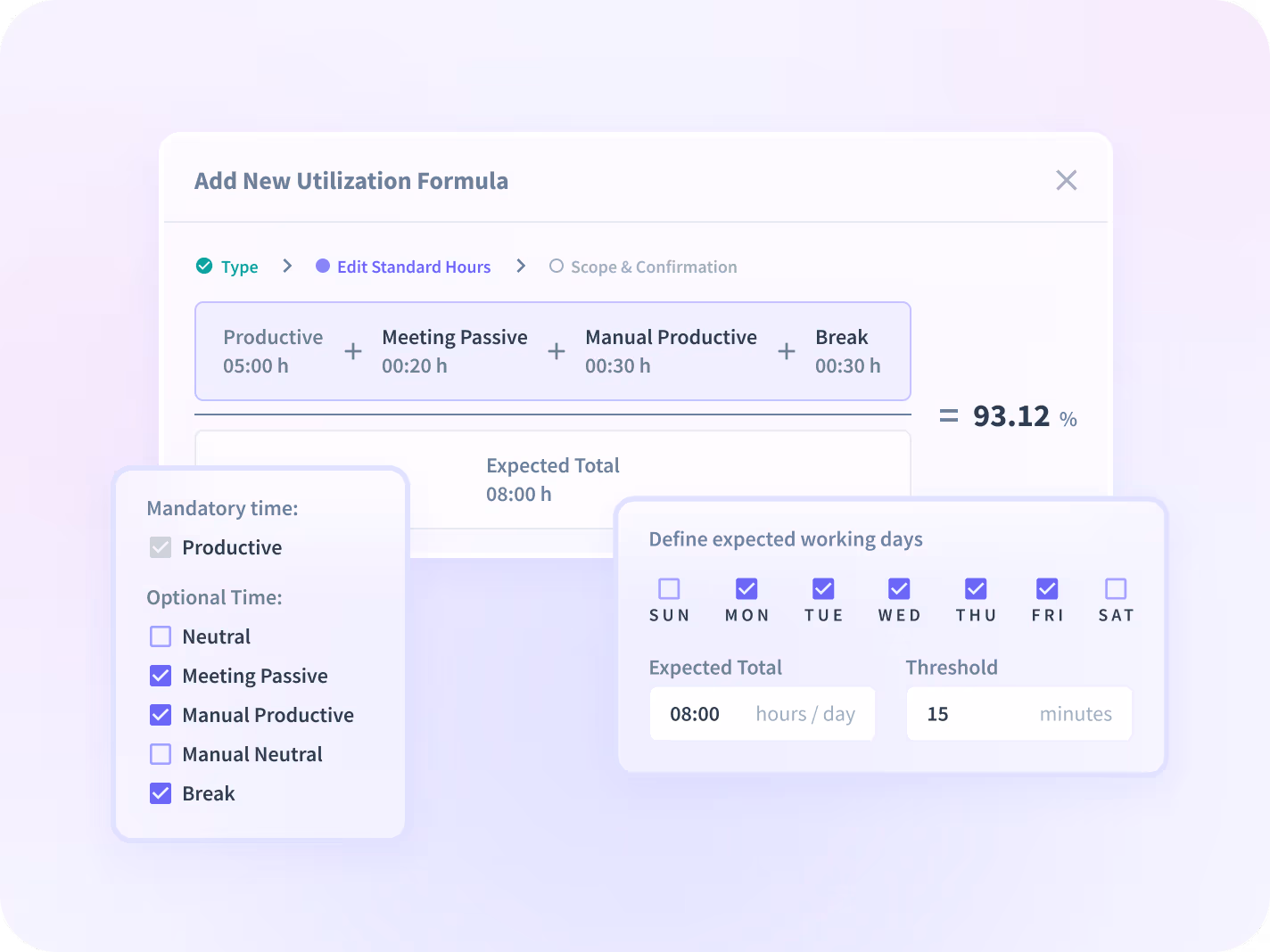
Task: Uncheck the Meeting Passive checkbox
Action: [x=161, y=676]
